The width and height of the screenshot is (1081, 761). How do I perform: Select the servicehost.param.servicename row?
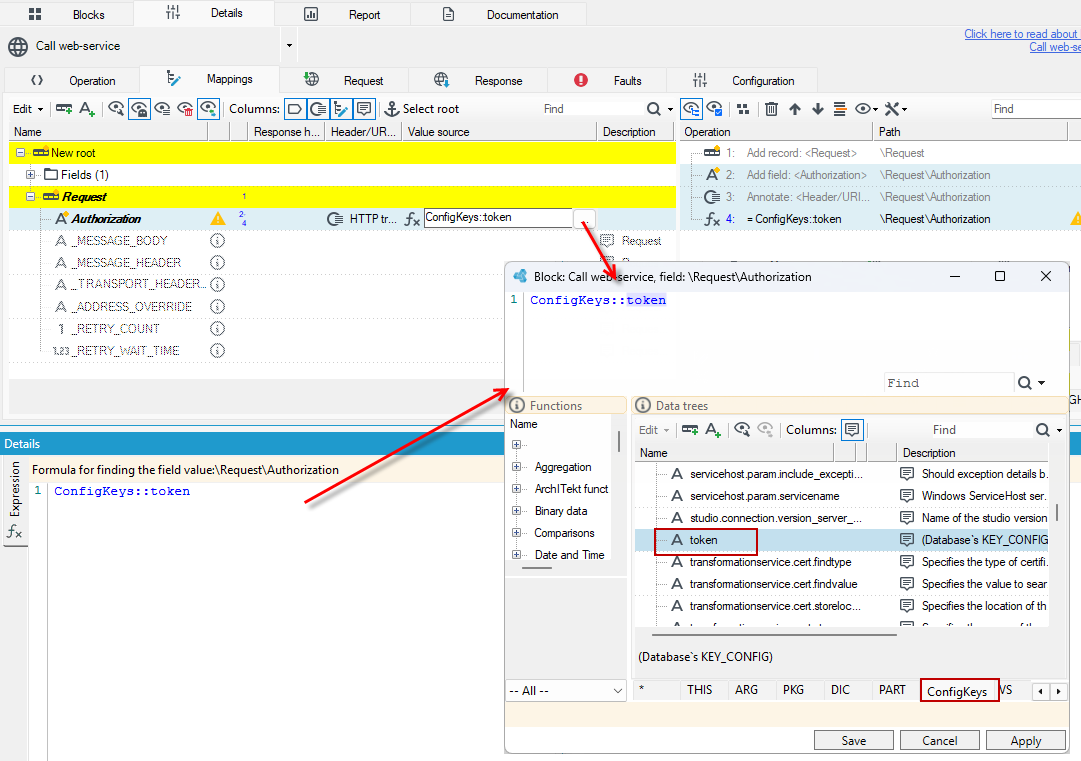841,496
